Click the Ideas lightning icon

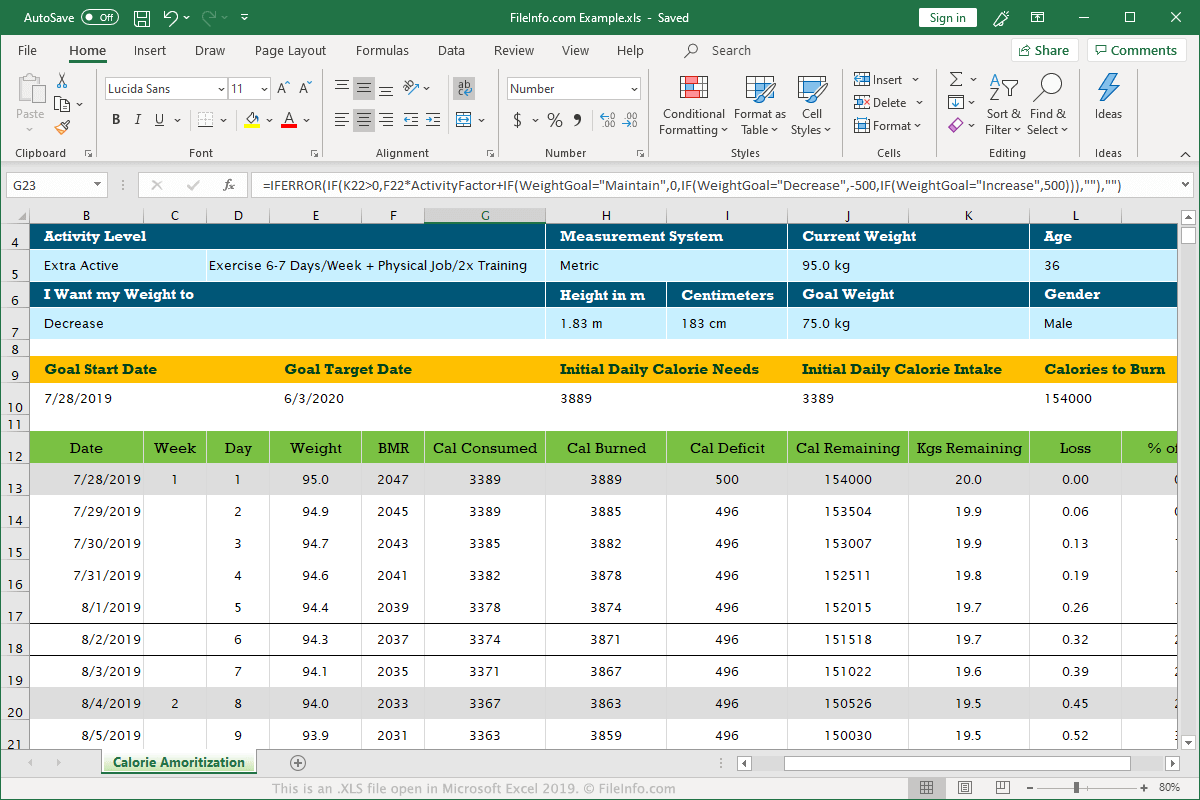coord(1108,96)
